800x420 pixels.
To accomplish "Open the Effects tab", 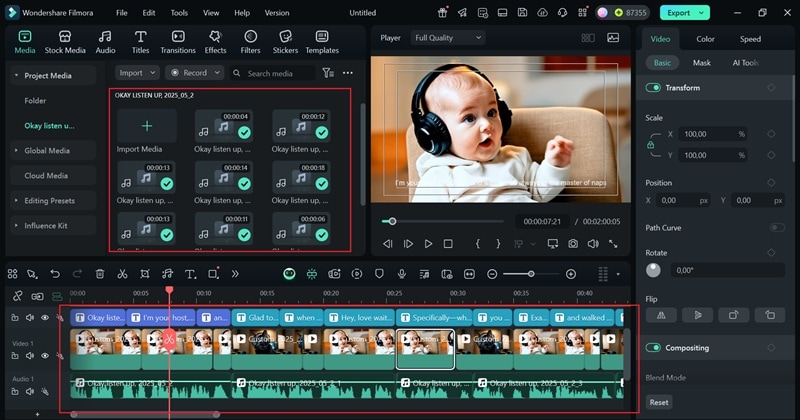I will coord(215,42).
